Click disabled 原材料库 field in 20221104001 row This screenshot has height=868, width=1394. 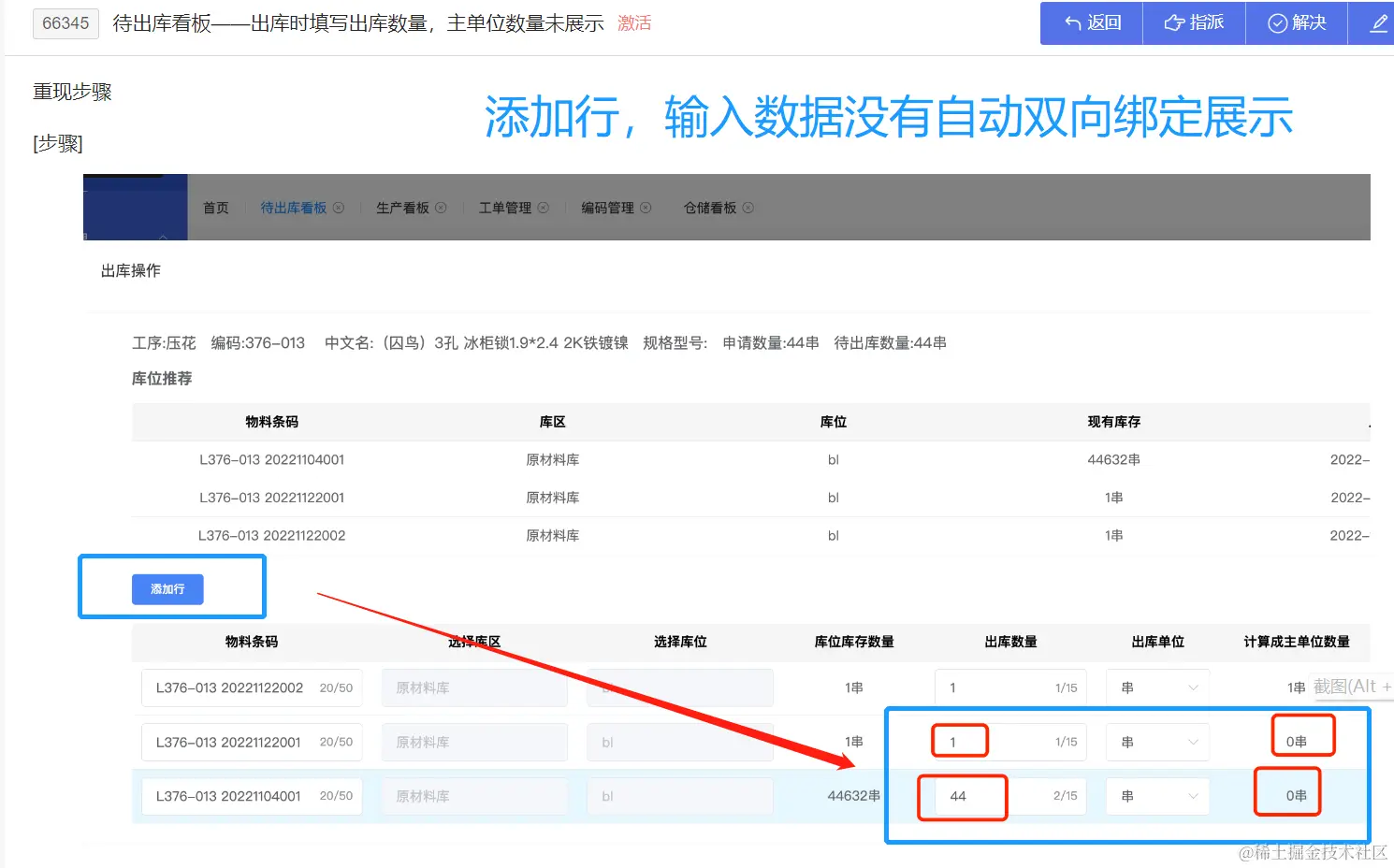coord(474,796)
